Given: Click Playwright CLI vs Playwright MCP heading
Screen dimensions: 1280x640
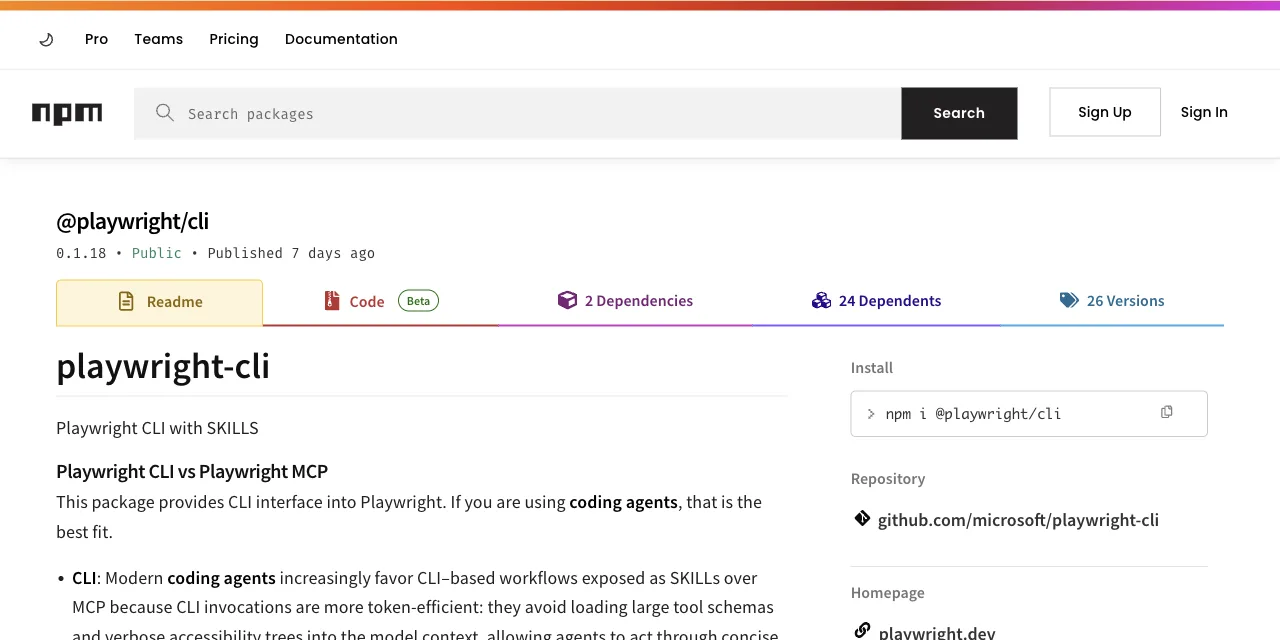Looking at the screenshot, I should 192,471.
